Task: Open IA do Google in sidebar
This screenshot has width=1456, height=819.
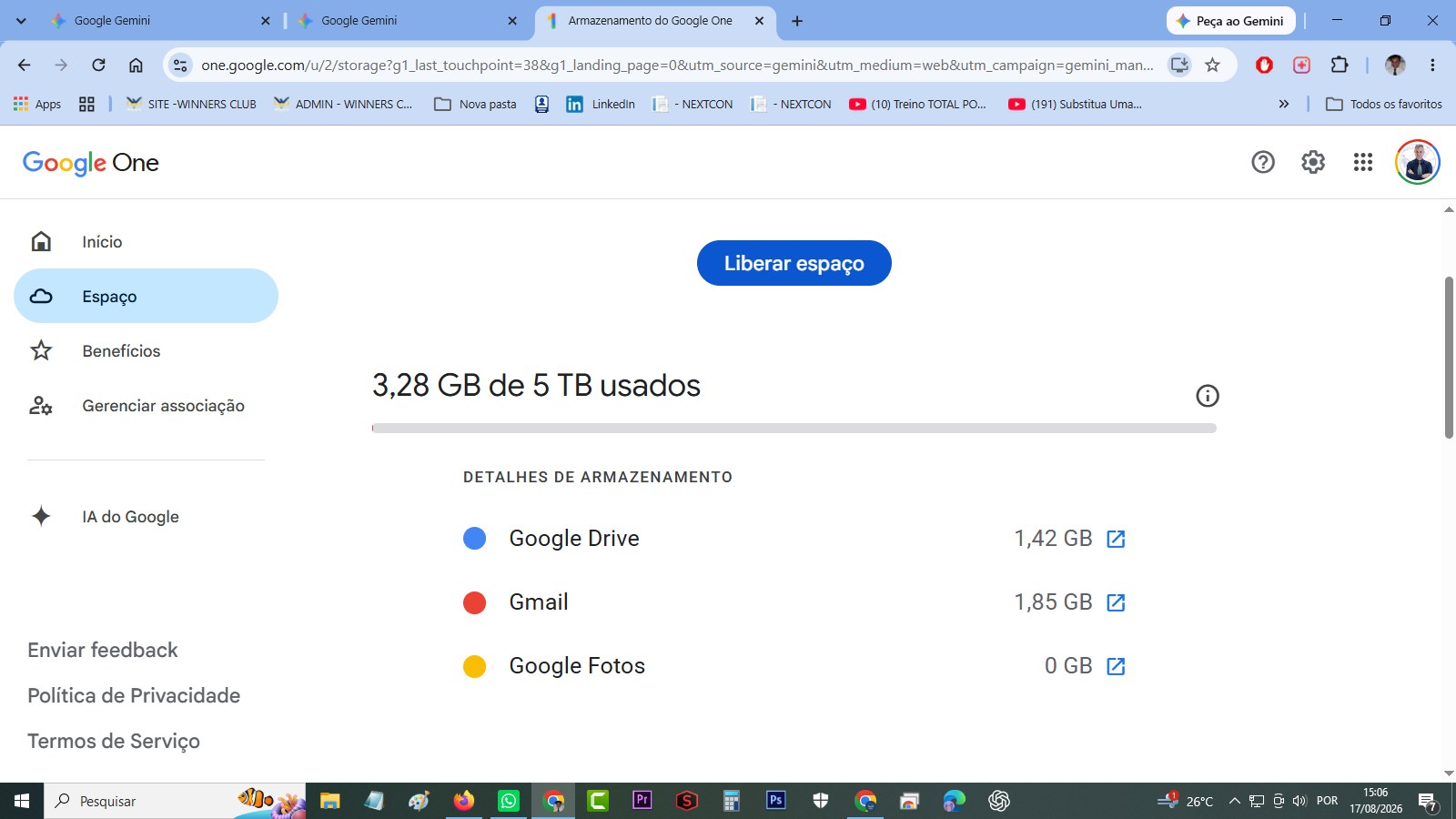Action: [146, 516]
